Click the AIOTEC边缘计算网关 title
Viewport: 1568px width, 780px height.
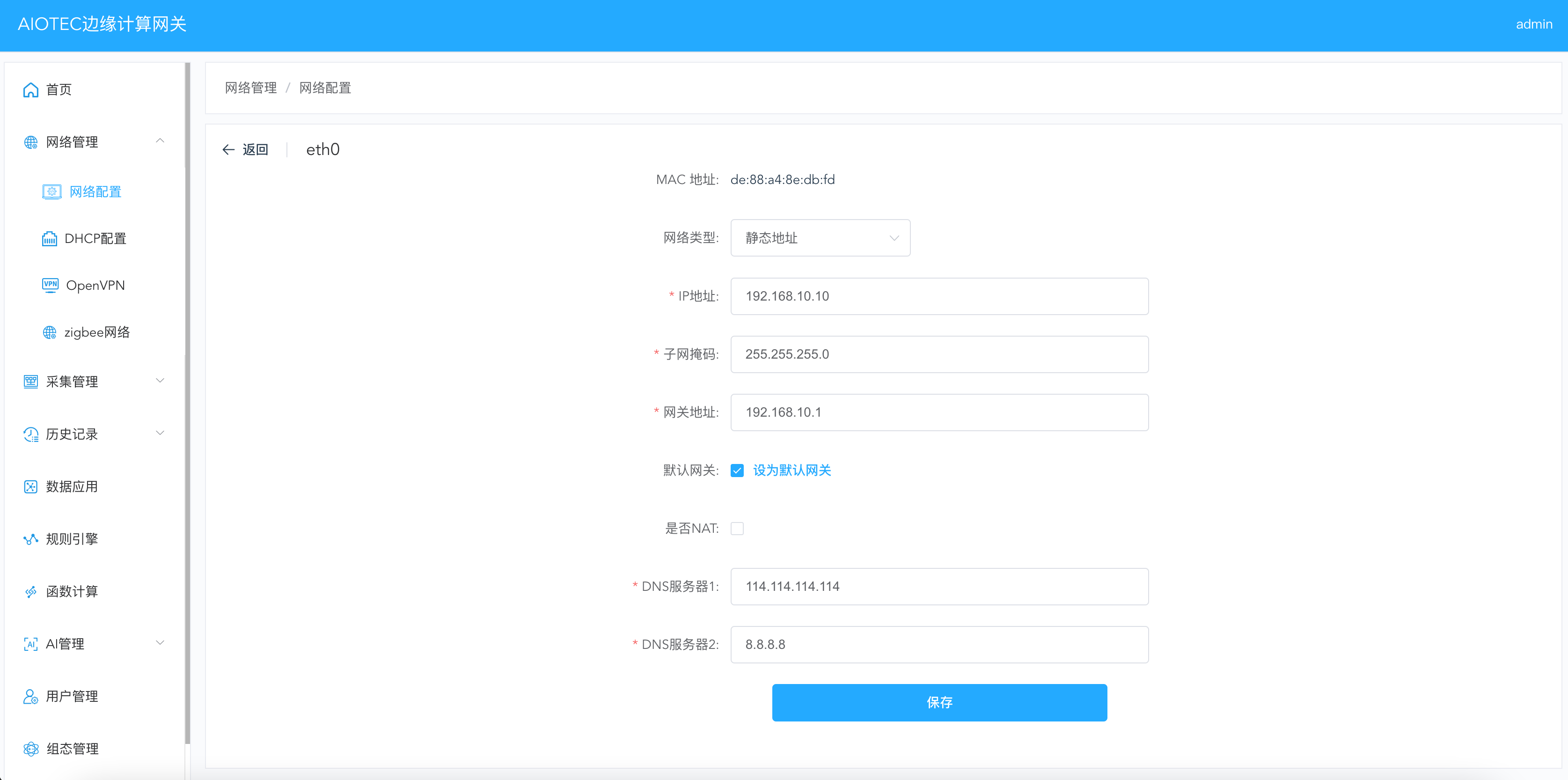coord(102,24)
